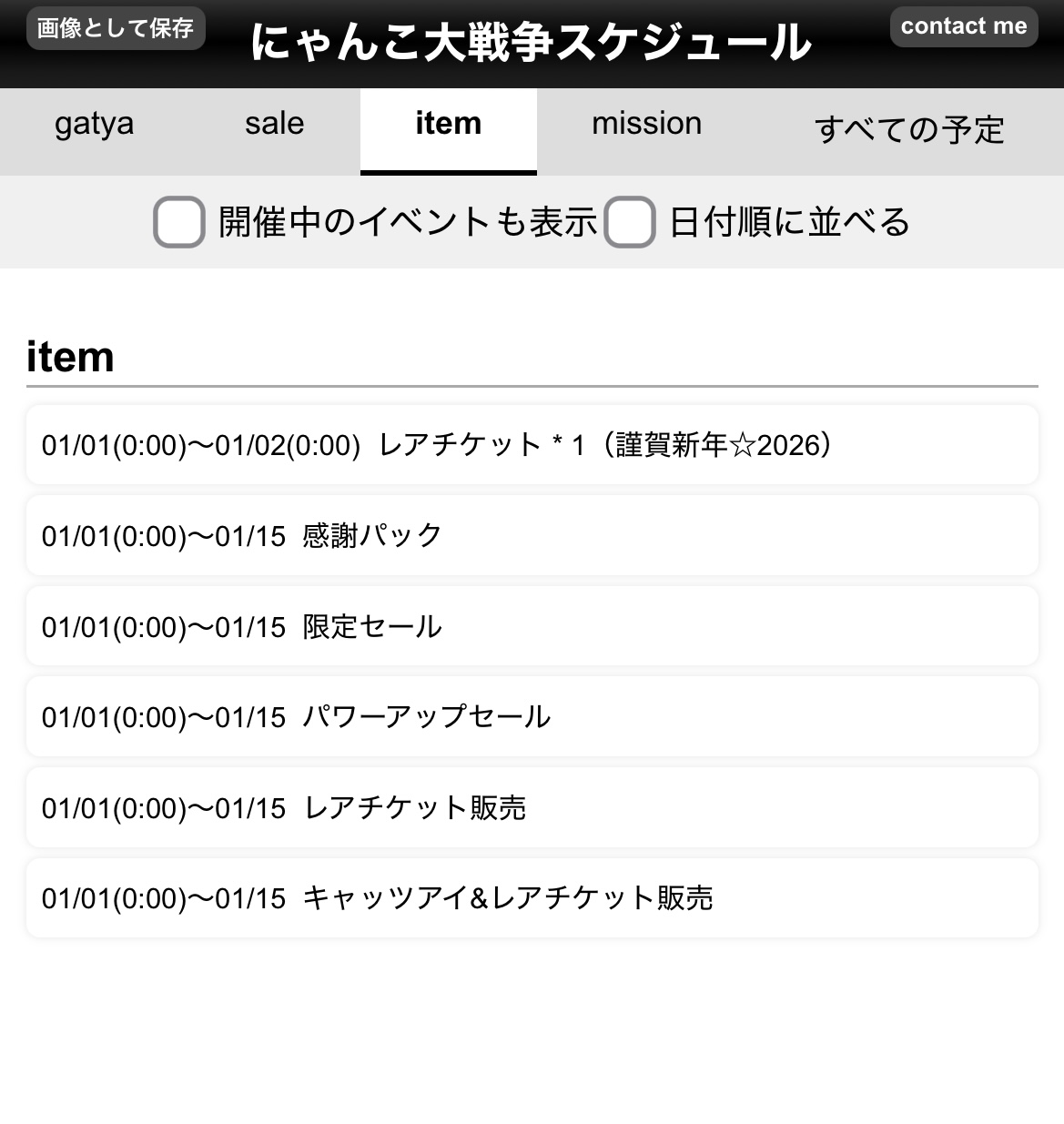
Task: Enable the 開催中のイベントも表示 checkbox
Action: (x=178, y=222)
